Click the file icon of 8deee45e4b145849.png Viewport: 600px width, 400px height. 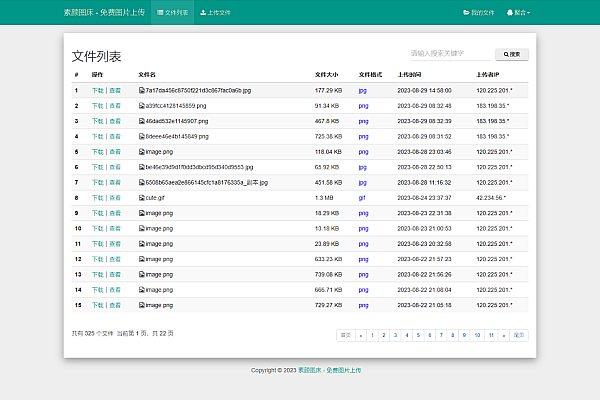[142, 136]
